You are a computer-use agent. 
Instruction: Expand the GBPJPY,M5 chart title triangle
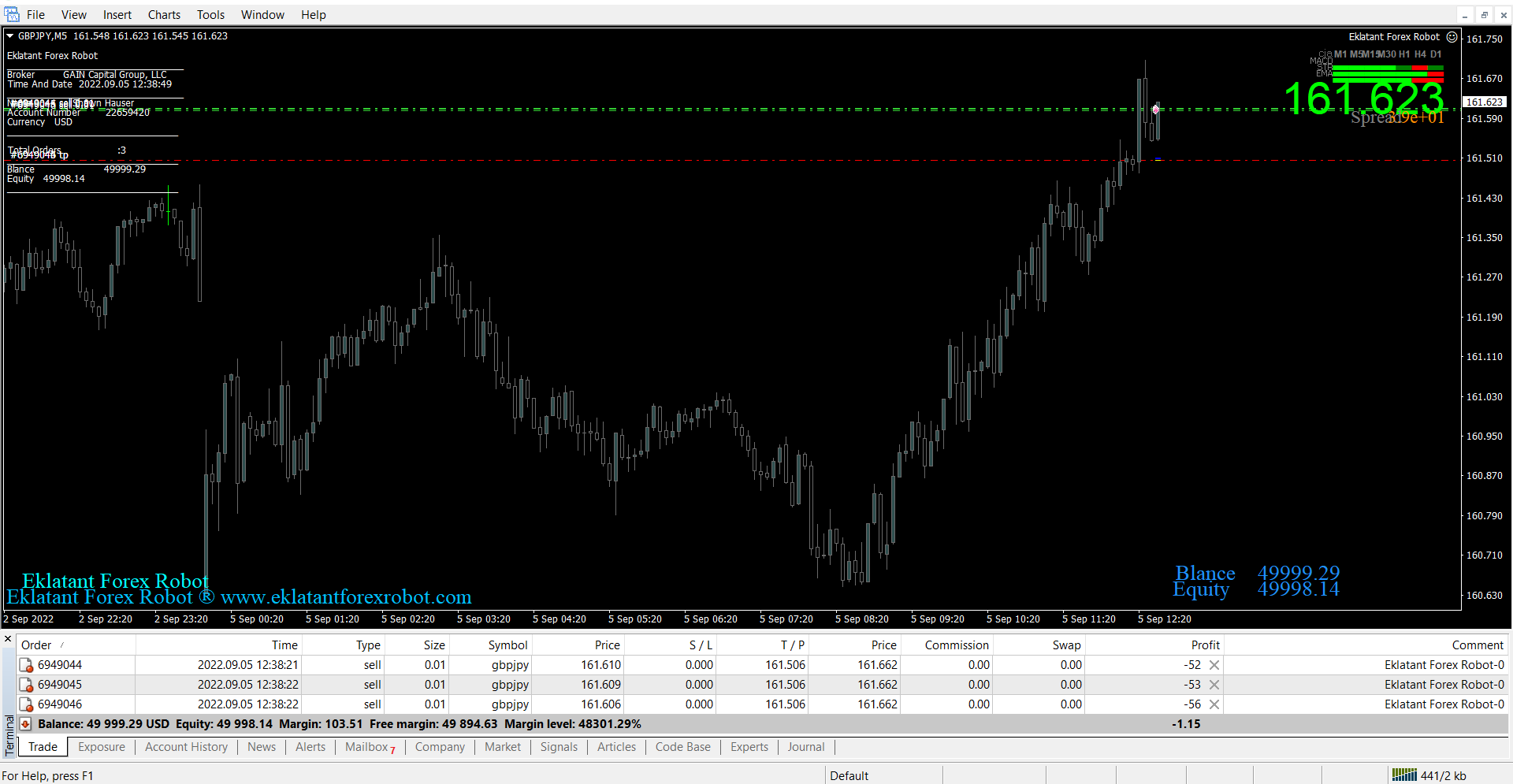pyautogui.click(x=10, y=36)
